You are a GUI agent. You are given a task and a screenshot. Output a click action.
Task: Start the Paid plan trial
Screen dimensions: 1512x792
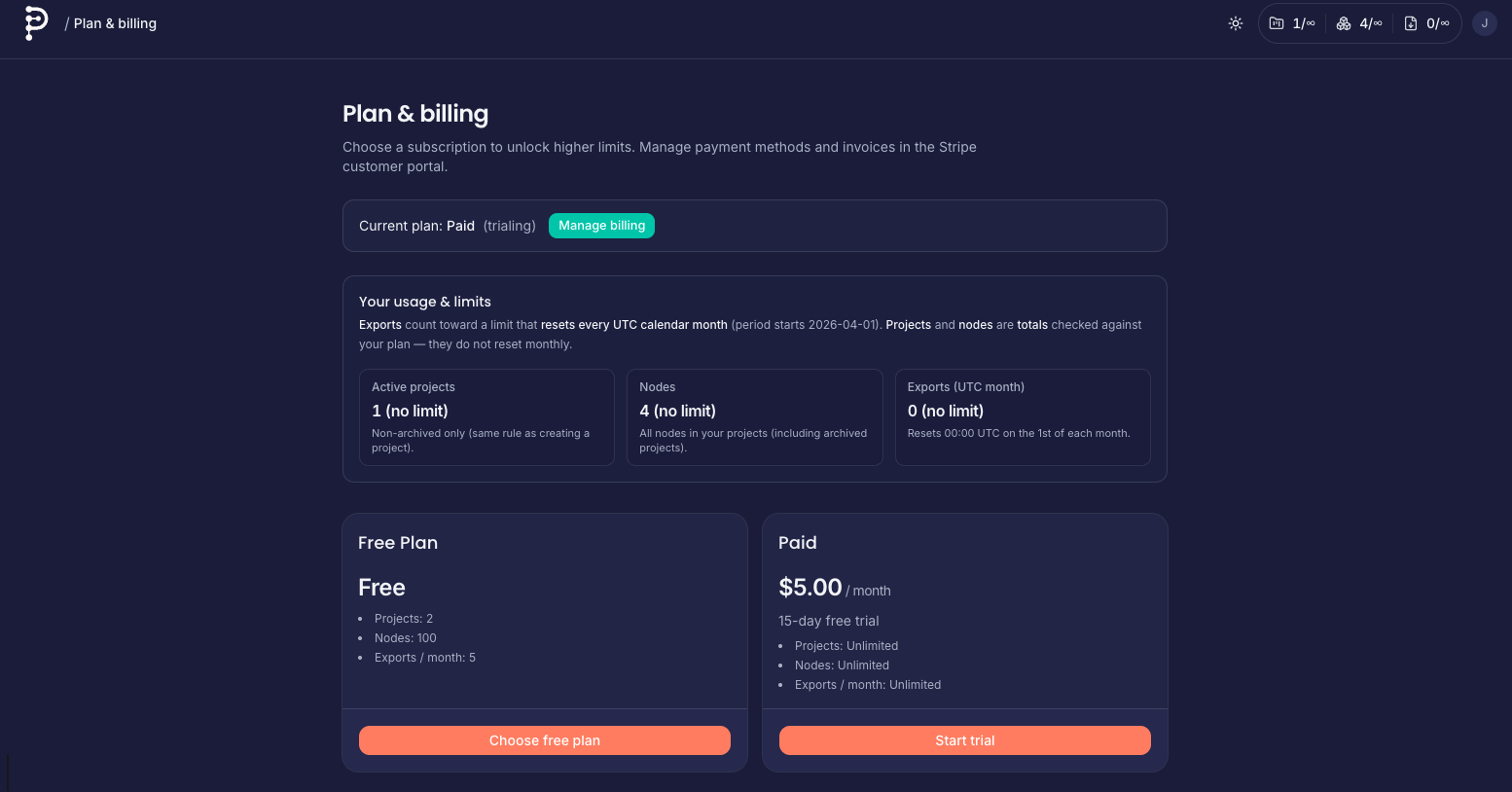tap(964, 740)
